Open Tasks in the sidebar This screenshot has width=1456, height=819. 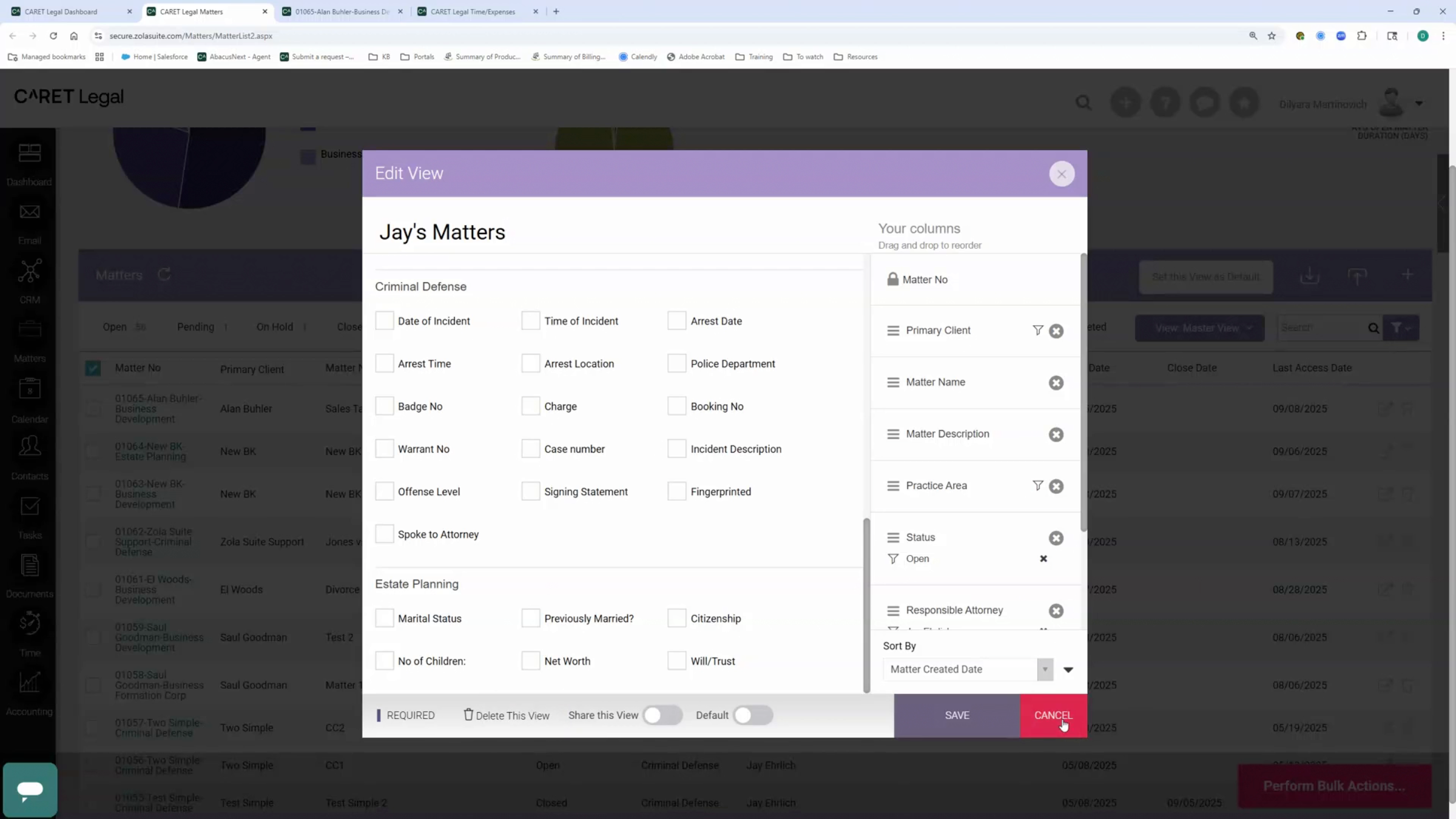(x=29, y=517)
